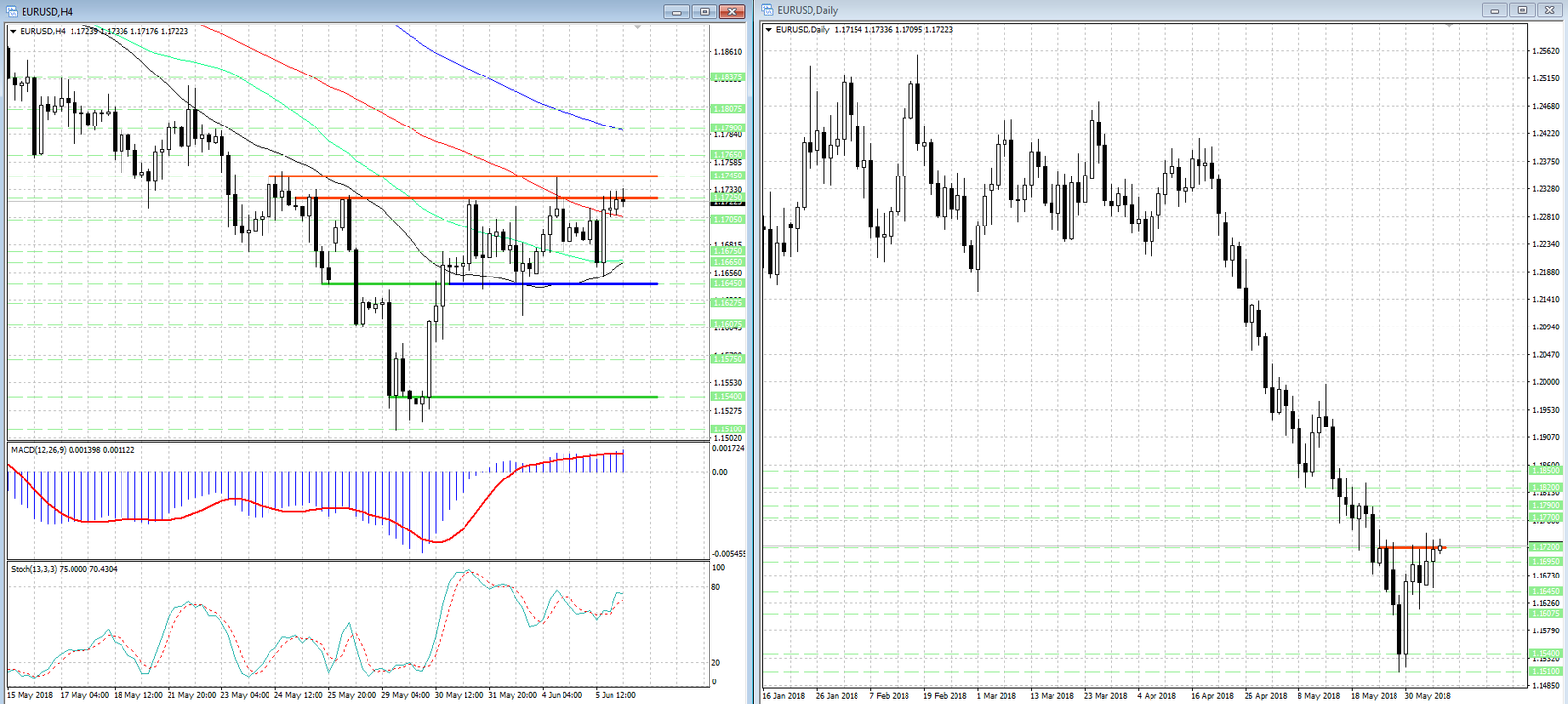Close the EURUSD,Daily chart window
The height and width of the screenshot is (704, 1568).
pos(1550,10)
